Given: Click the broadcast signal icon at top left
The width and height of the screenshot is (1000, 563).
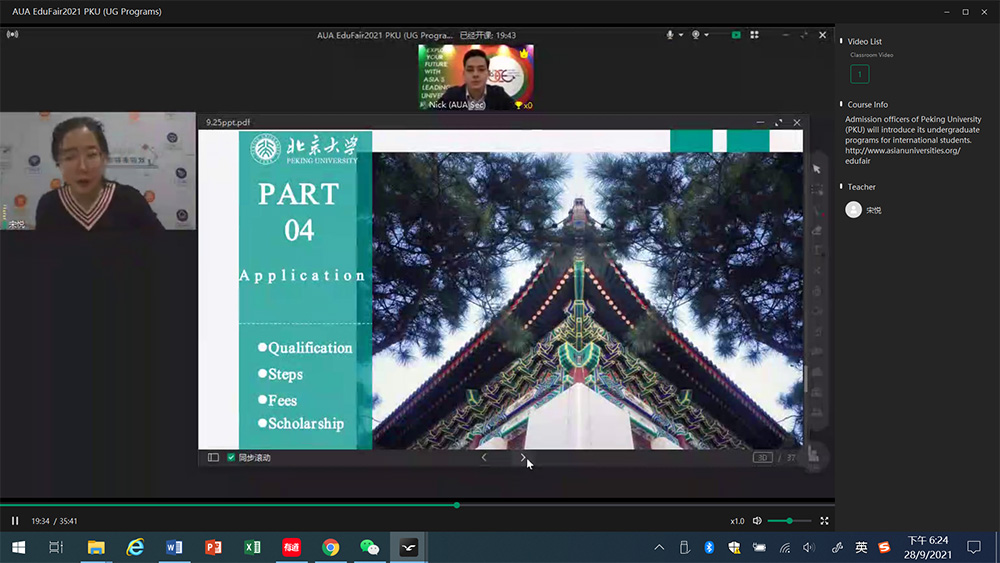Looking at the screenshot, I should point(12,34).
